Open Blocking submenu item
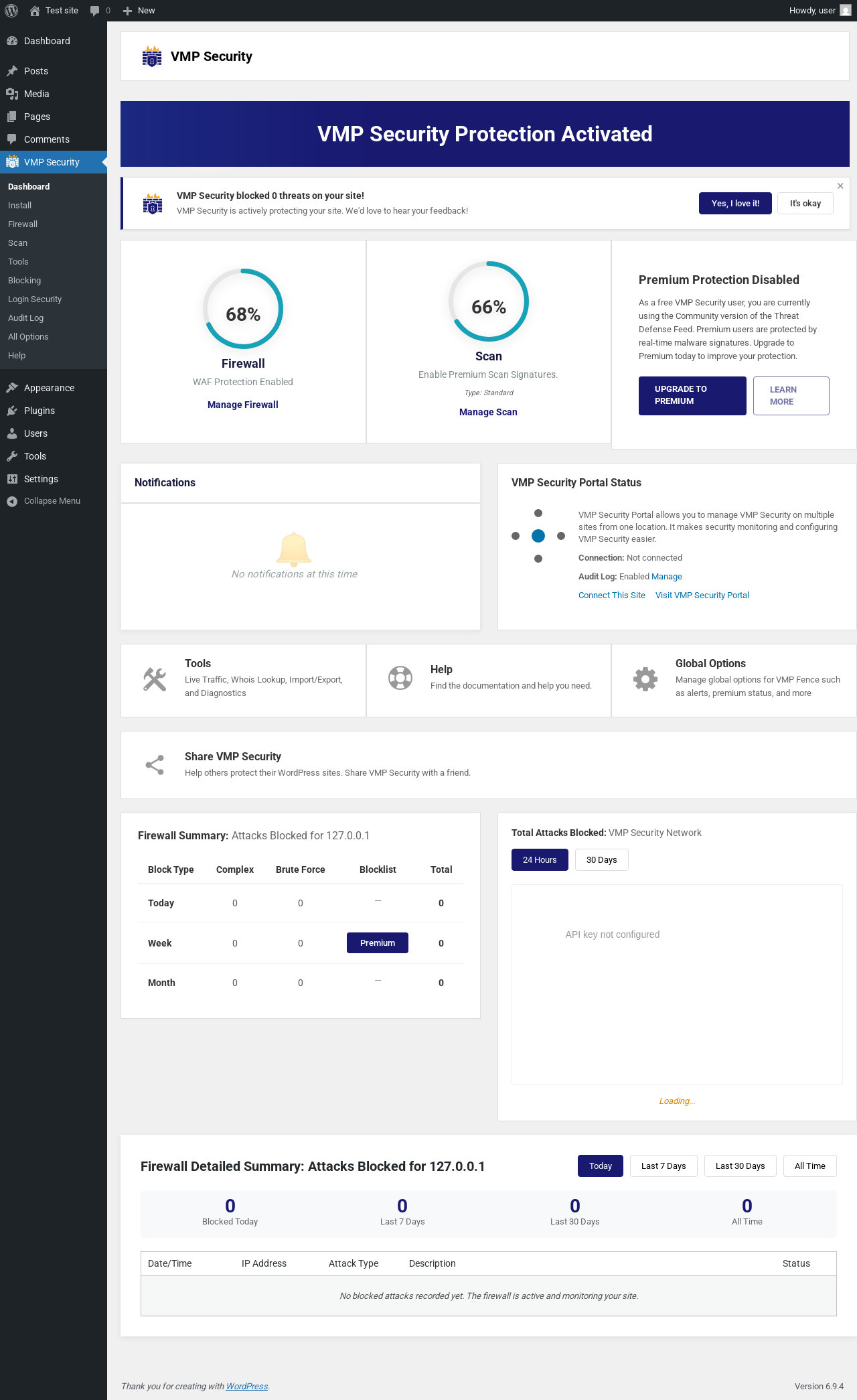 [25, 281]
